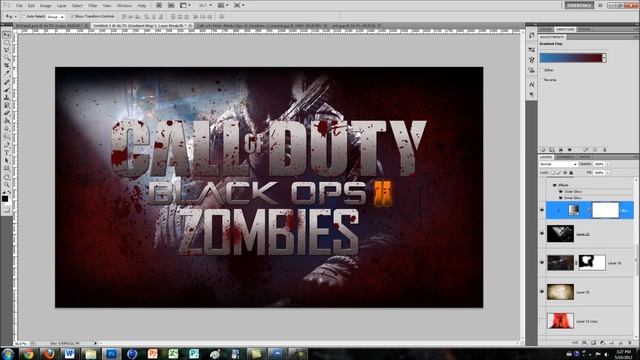Viewport: 640px width, 360px height.
Task: Open Firefox from the taskbar
Action: pyautogui.click(x=49, y=353)
